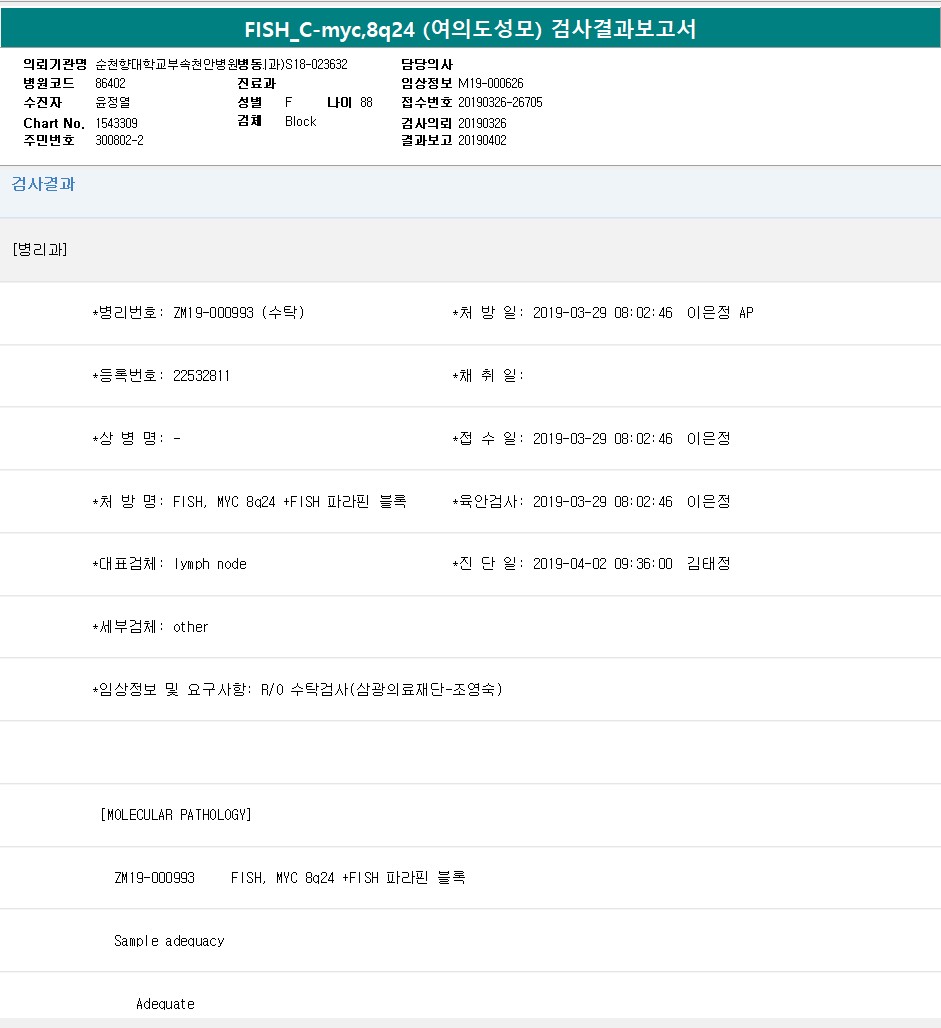941x1028 pixels.
Task: Click the 접수일 date 2019-03-29 value
Action: point(603,439)
